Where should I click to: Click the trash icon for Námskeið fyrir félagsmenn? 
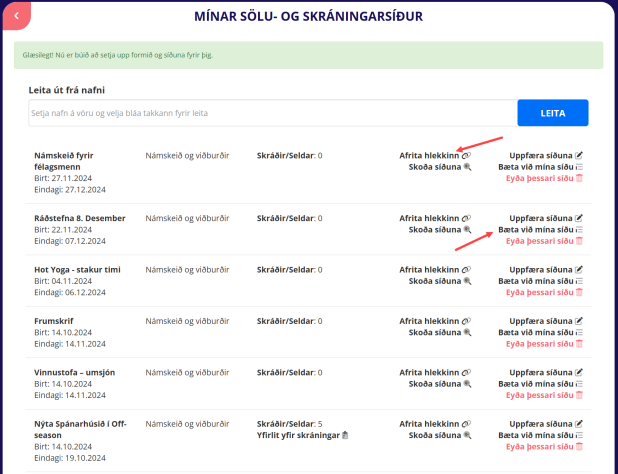pyautogui.click(x=580, y=178)
